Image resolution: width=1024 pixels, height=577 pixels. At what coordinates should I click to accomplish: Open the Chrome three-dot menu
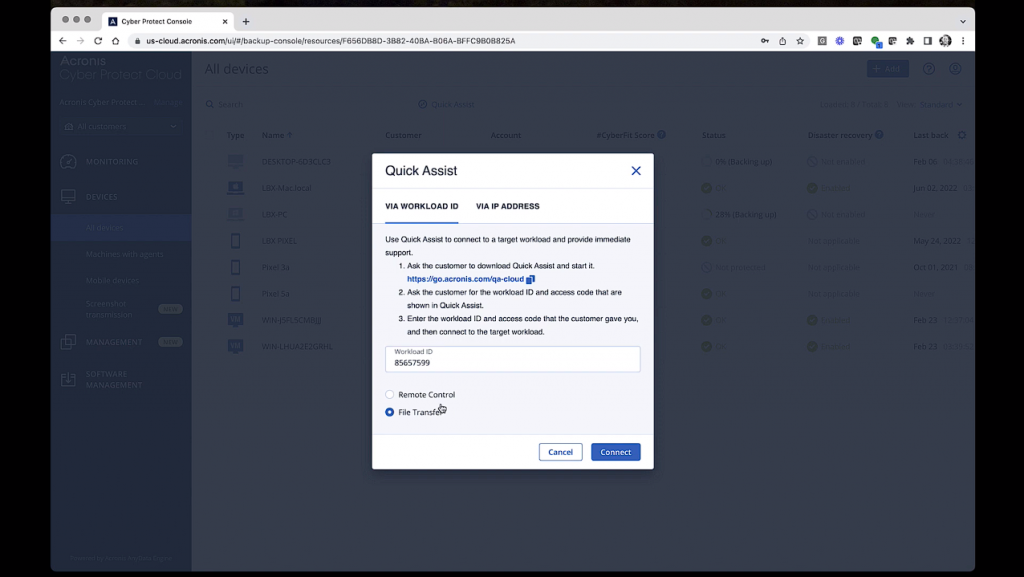tap(963, 40)
